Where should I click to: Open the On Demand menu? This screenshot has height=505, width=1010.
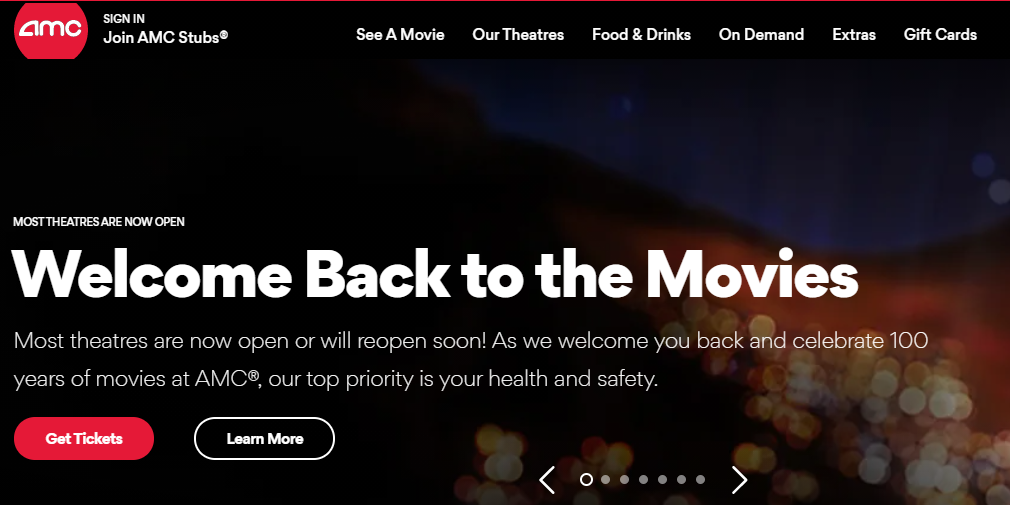761,35
